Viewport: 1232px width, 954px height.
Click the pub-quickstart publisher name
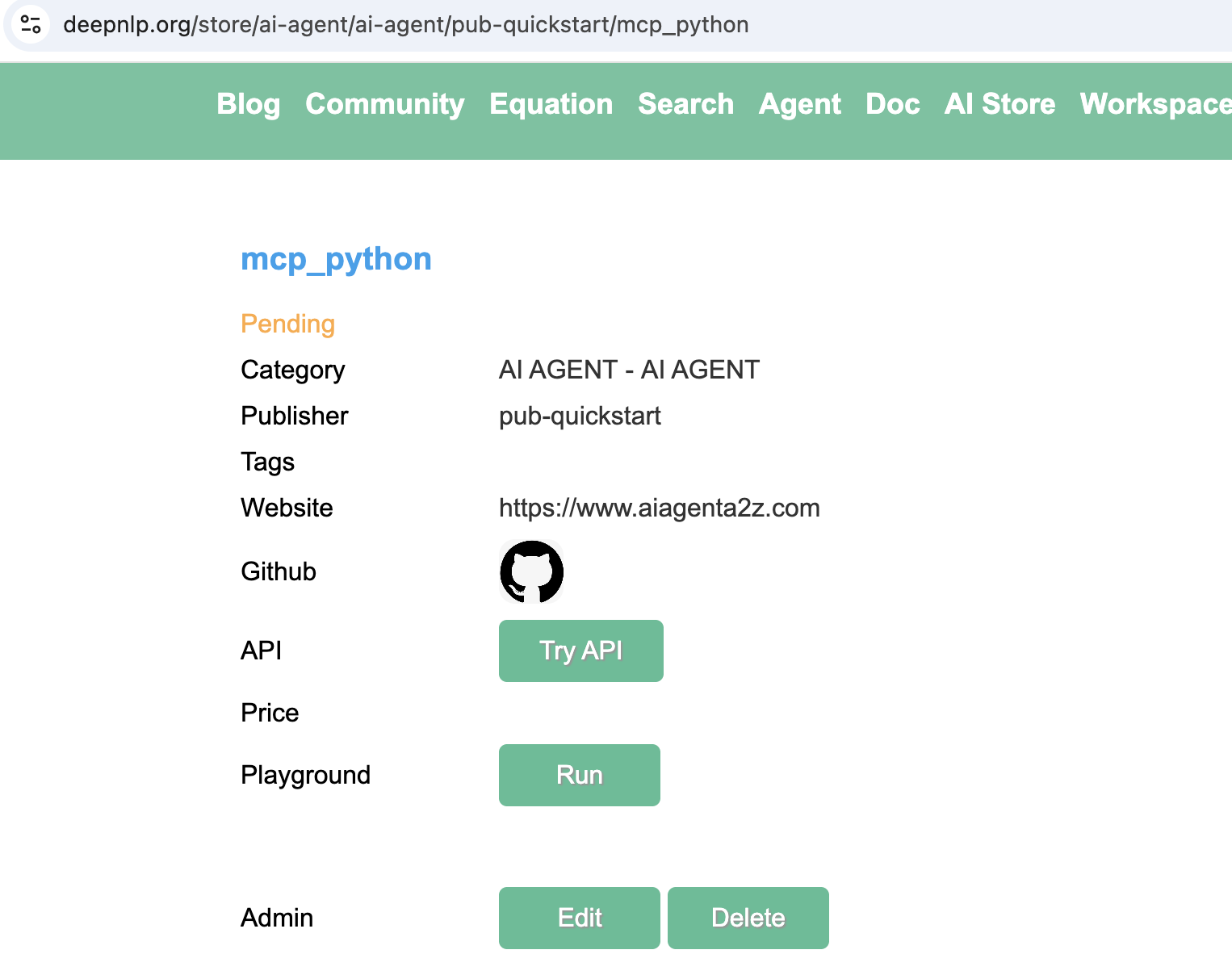pyautogui.click(x=580, y=416)
